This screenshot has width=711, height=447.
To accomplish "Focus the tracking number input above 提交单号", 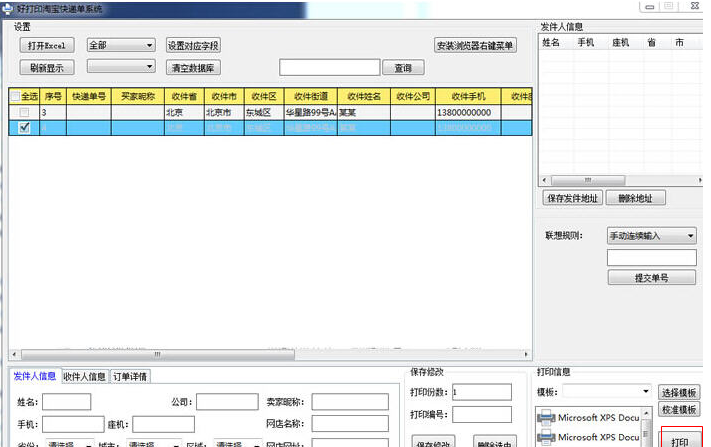I will pyautogui.click(x=651, y=258).
